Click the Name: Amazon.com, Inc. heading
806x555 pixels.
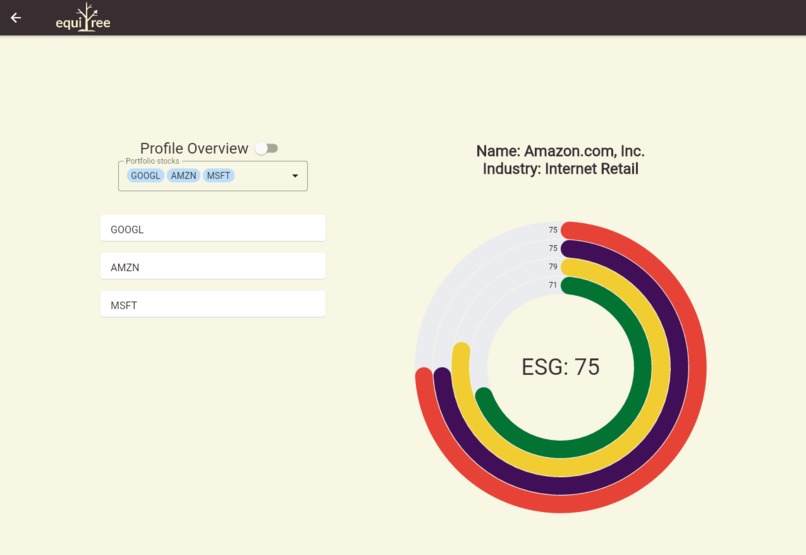(x=560, y=151)
